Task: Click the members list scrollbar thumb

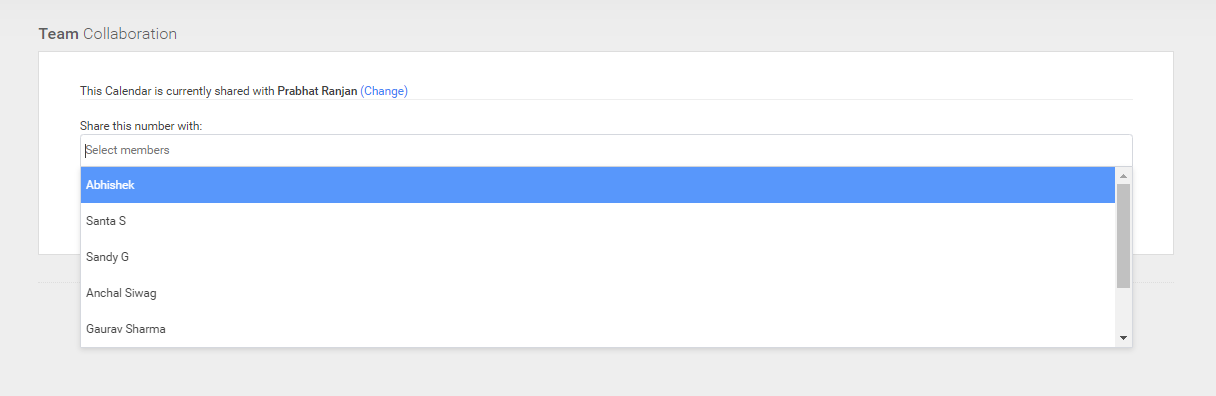Action: point(1123,235)
